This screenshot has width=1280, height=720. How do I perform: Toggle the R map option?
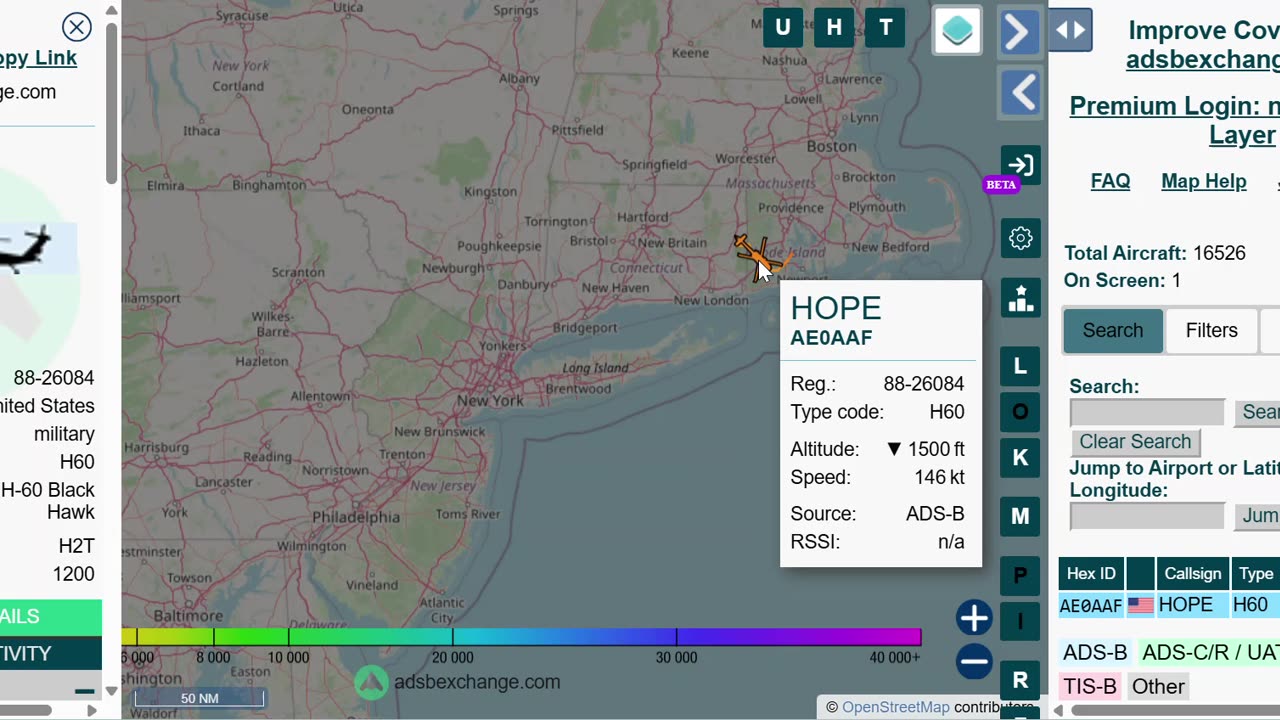1021,680
